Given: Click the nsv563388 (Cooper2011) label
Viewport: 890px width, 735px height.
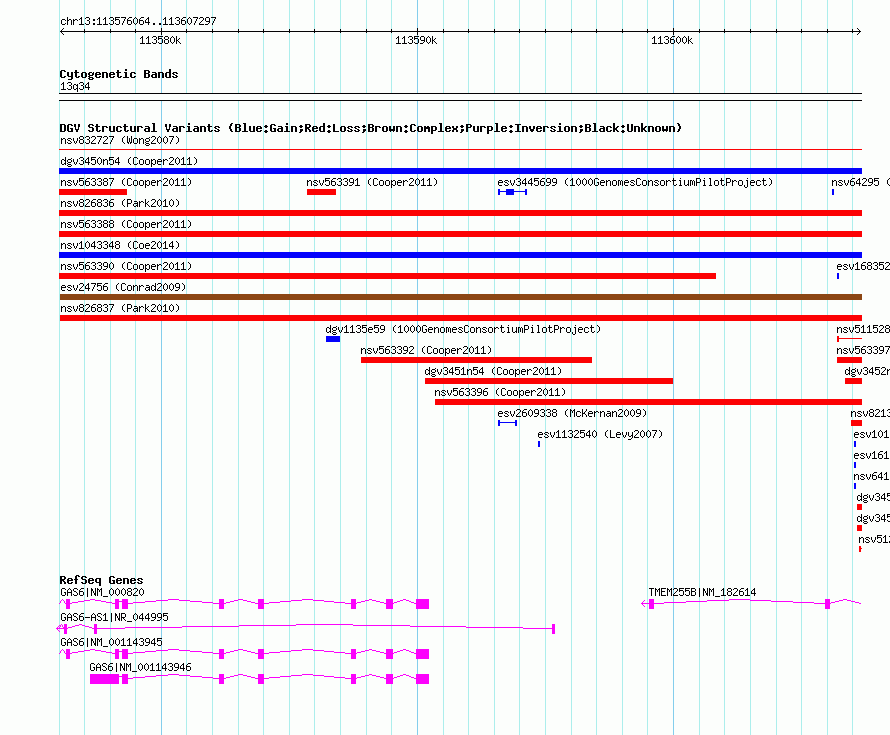Looking at the screenshot, I should pyautogui.click(x=126, y=224).
